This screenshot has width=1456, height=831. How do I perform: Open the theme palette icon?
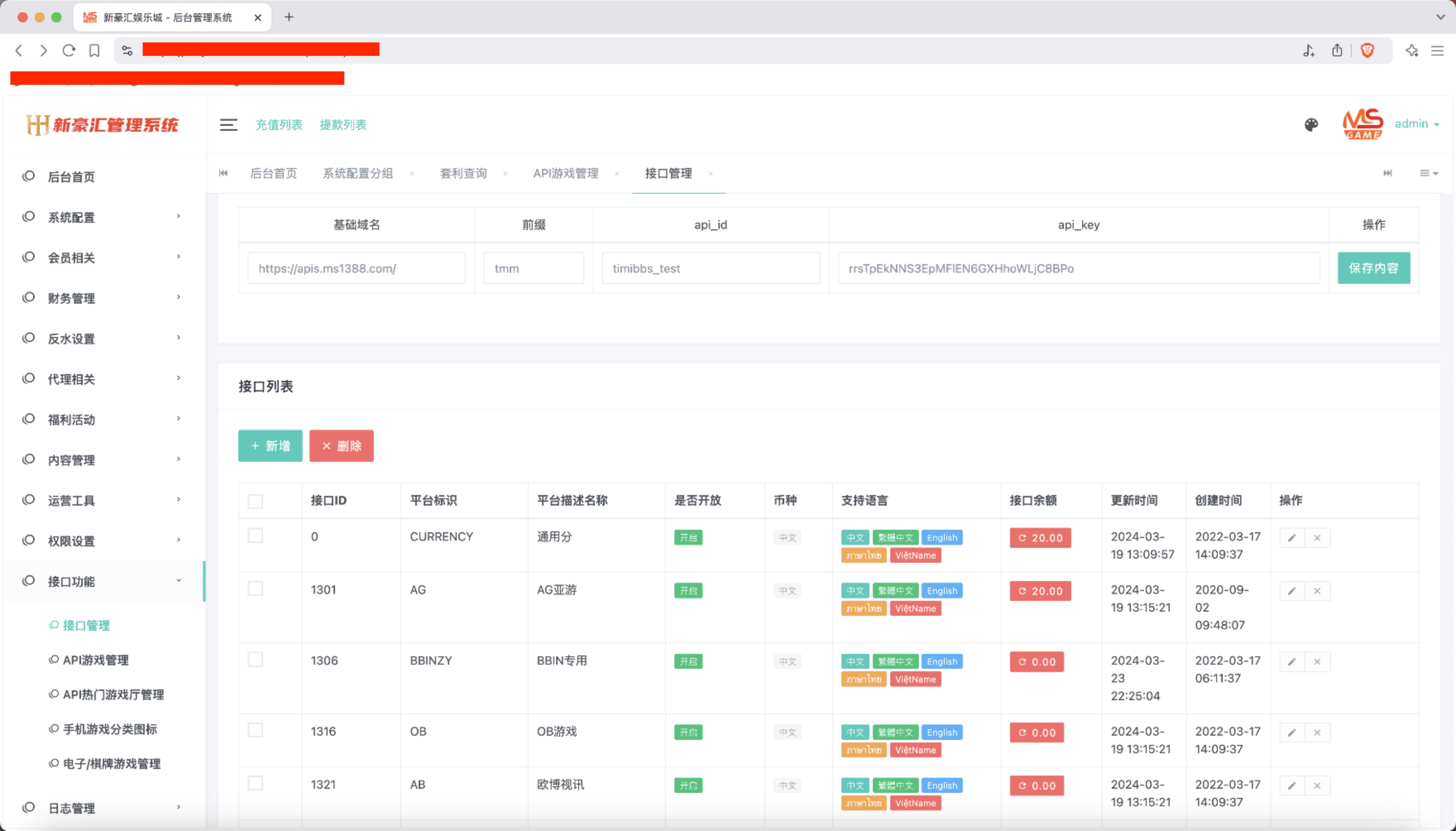1311,124
